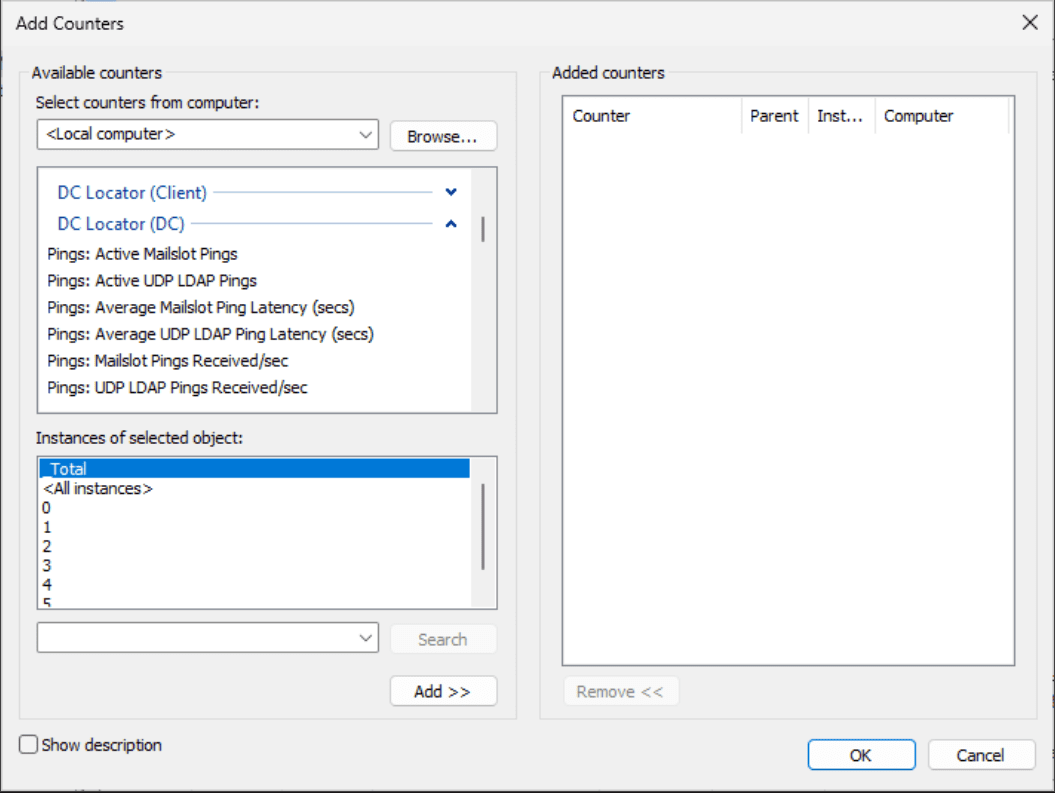Cancel the Add Counters dialog
1055x793 pixels.
(x=980, y=755)
